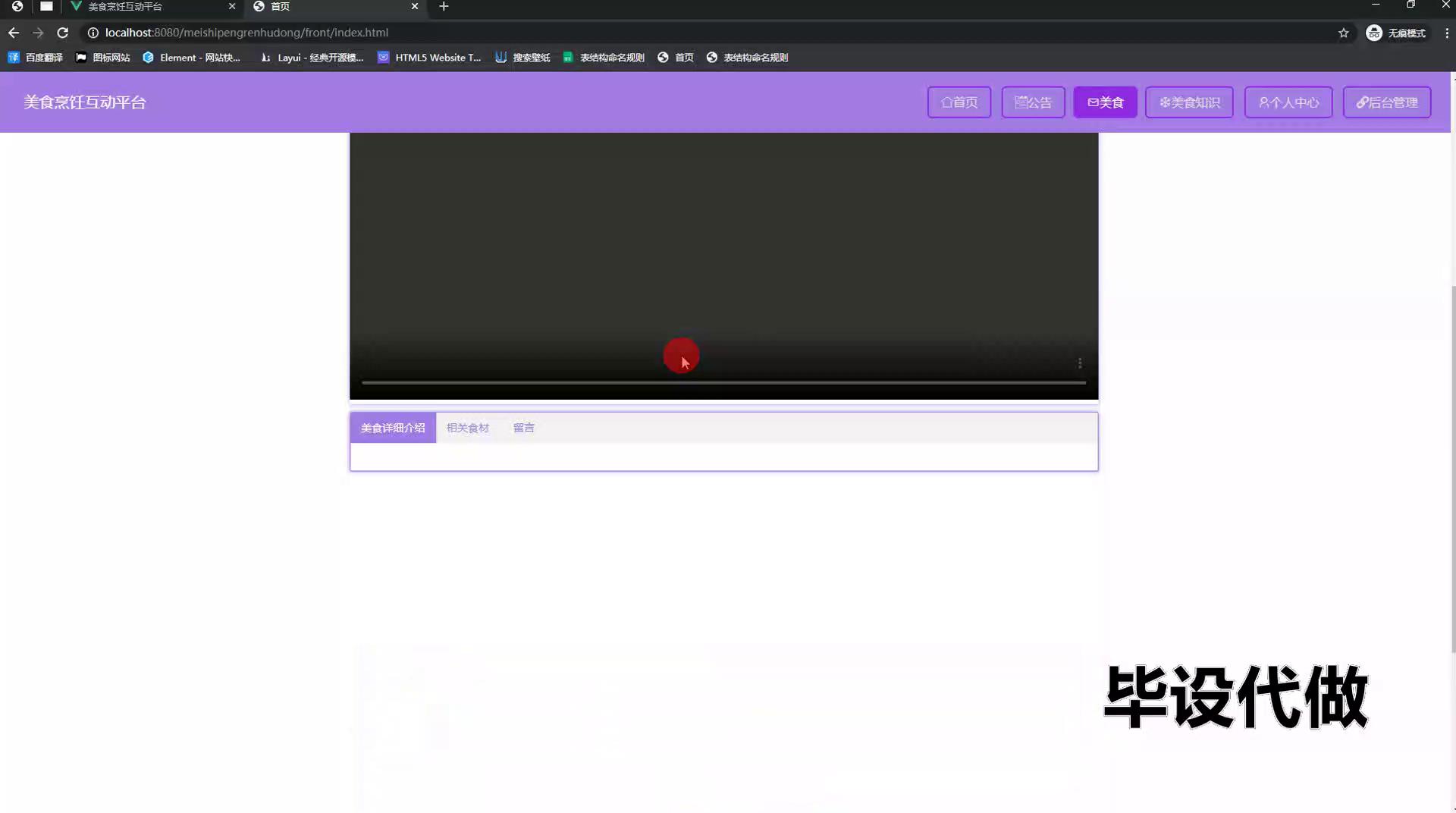This screenshot has width=1456, height=813.
Task: Open the HTML5 Website bookmark
Action: tap(429, 58)
